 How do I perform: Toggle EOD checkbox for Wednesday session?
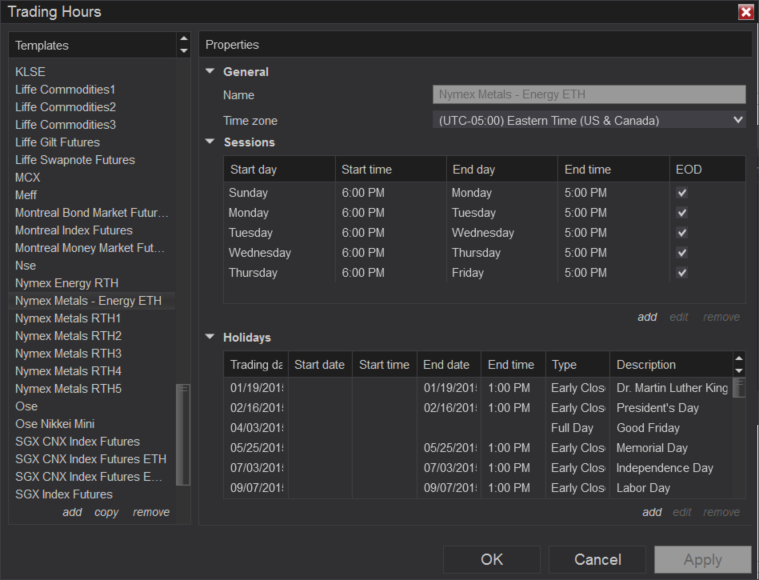[x=682, y=252]
